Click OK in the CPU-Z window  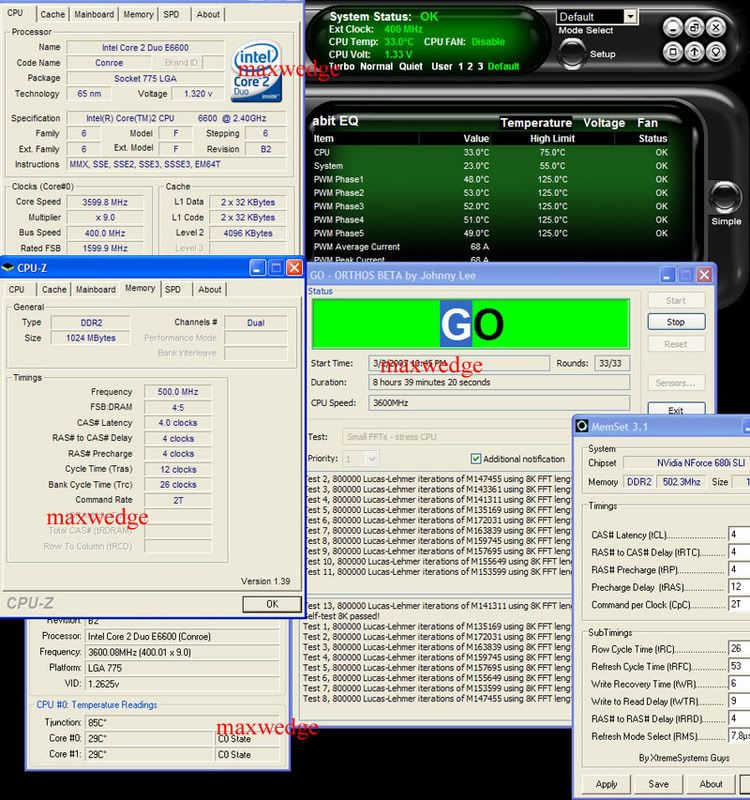click(x=272, y=604)
